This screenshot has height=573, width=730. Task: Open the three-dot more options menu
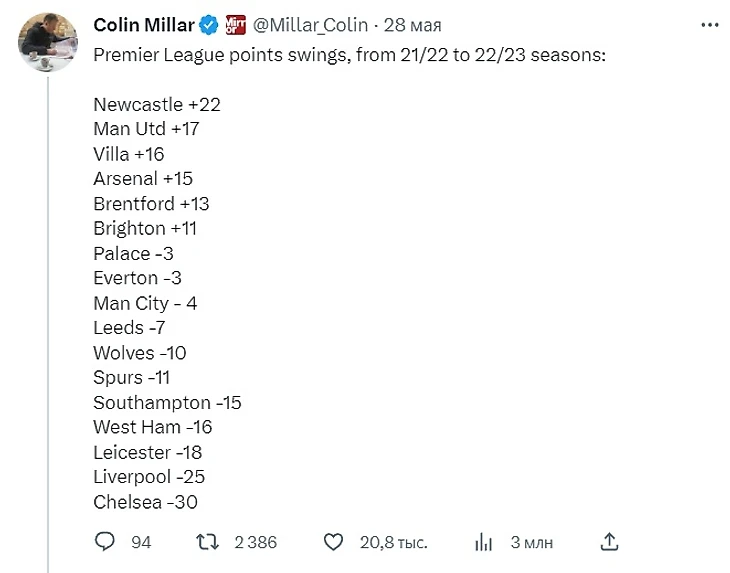tap(710, 25)
